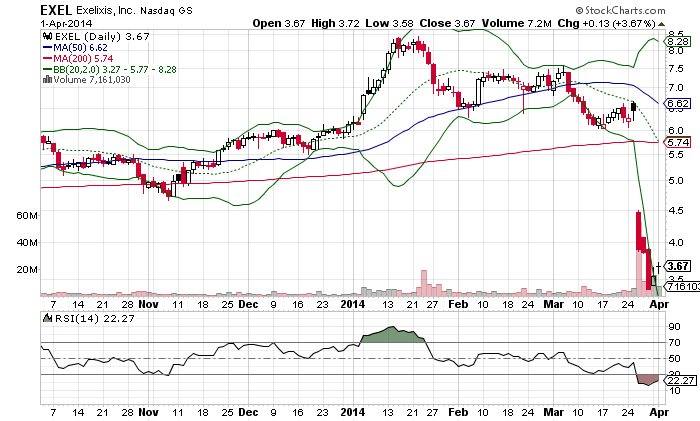Click the 2014 label on price chart axis
Image resolution: width=700 pixels, height=421 pixels.
coord(352,304)
